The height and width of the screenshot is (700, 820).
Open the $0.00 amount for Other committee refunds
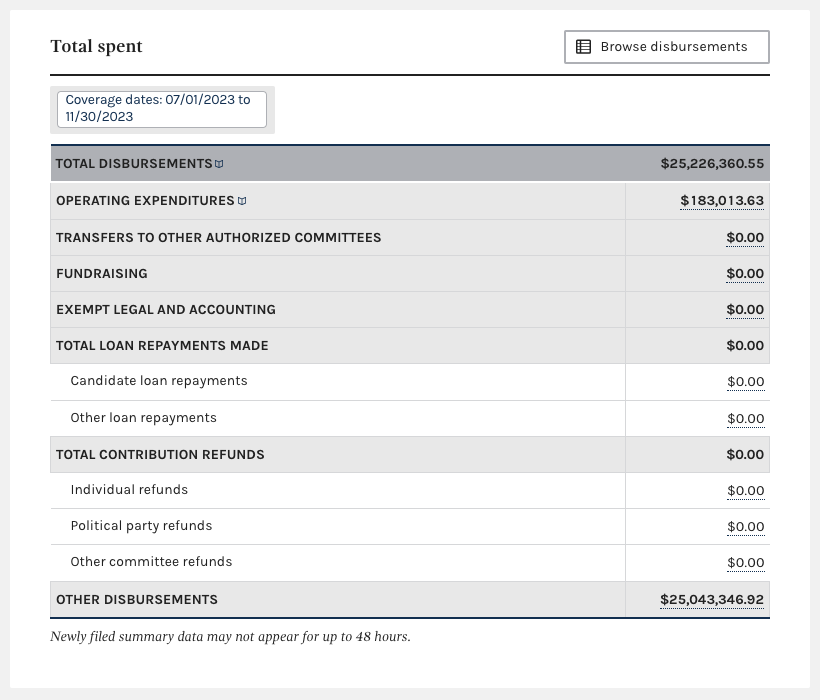[746, 564]
